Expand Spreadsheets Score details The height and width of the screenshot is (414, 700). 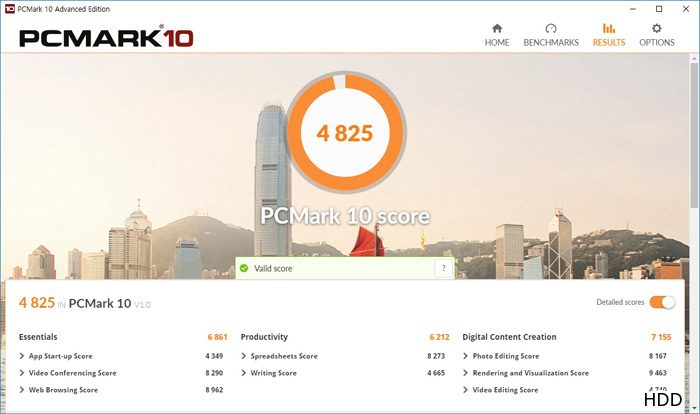click(x=244, y=356)
